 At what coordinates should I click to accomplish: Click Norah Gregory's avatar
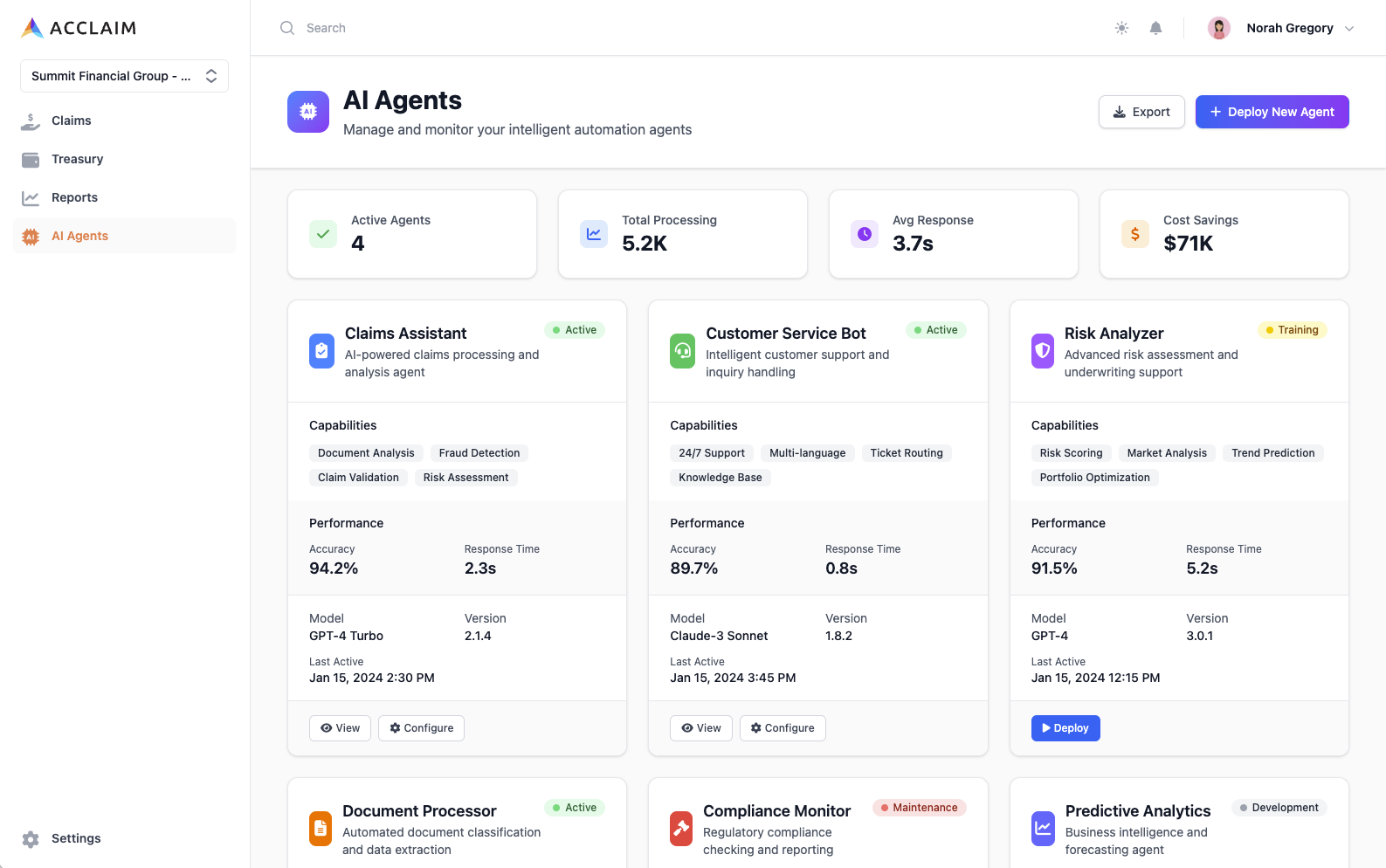pos(1219,28)
